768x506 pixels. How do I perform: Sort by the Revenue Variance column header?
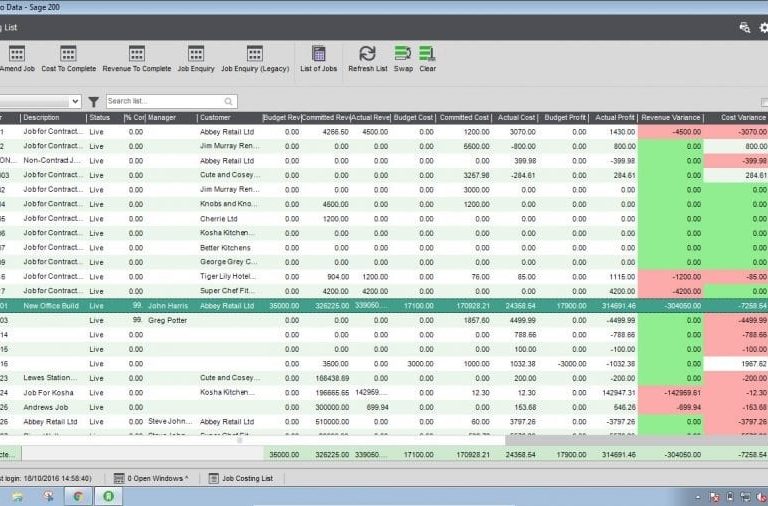[x=671, y=118]
